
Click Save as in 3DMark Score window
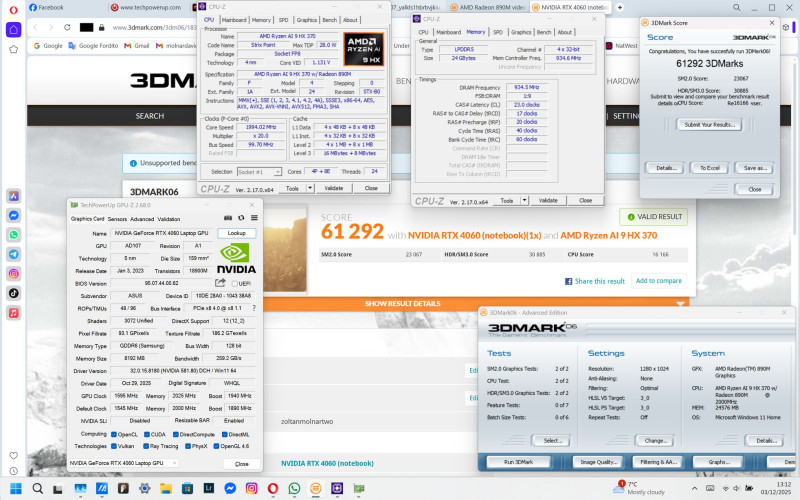754,168
